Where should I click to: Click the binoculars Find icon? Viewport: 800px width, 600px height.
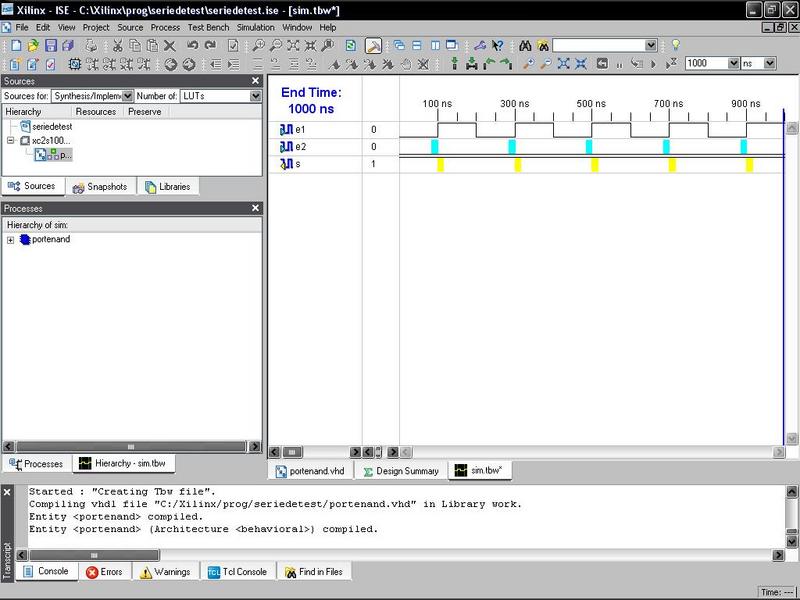click(525, 46)
